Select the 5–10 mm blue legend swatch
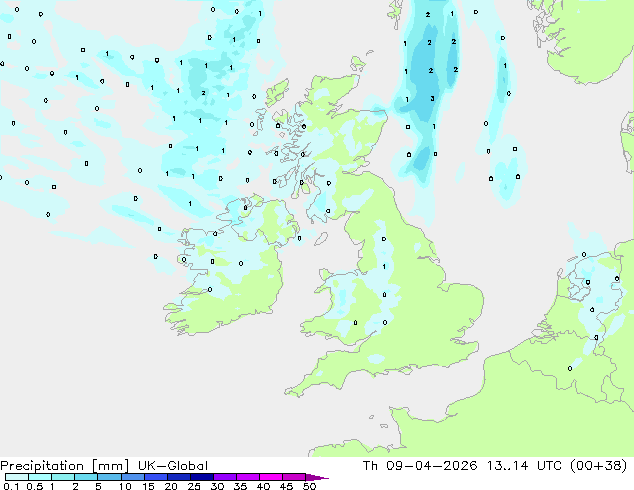The width and height of the screenshot is (634, 490). (109, 477)
